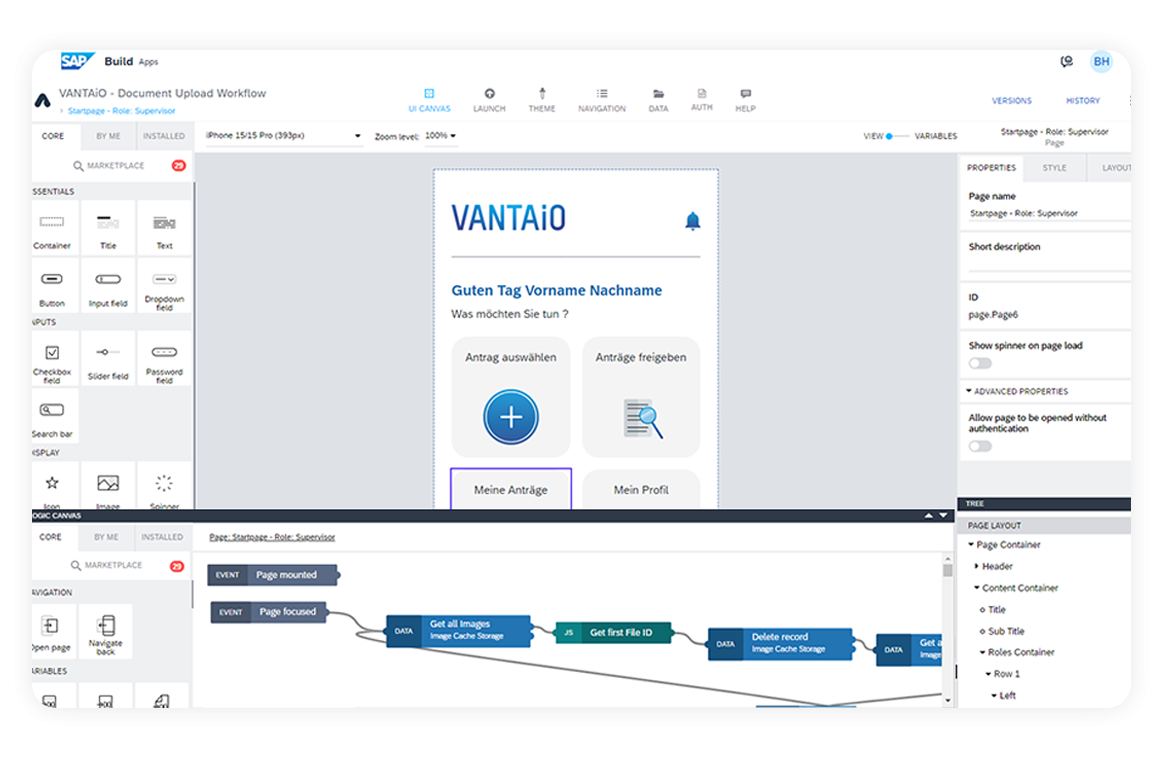Open the Properties tab

click(x=991, y=168)
